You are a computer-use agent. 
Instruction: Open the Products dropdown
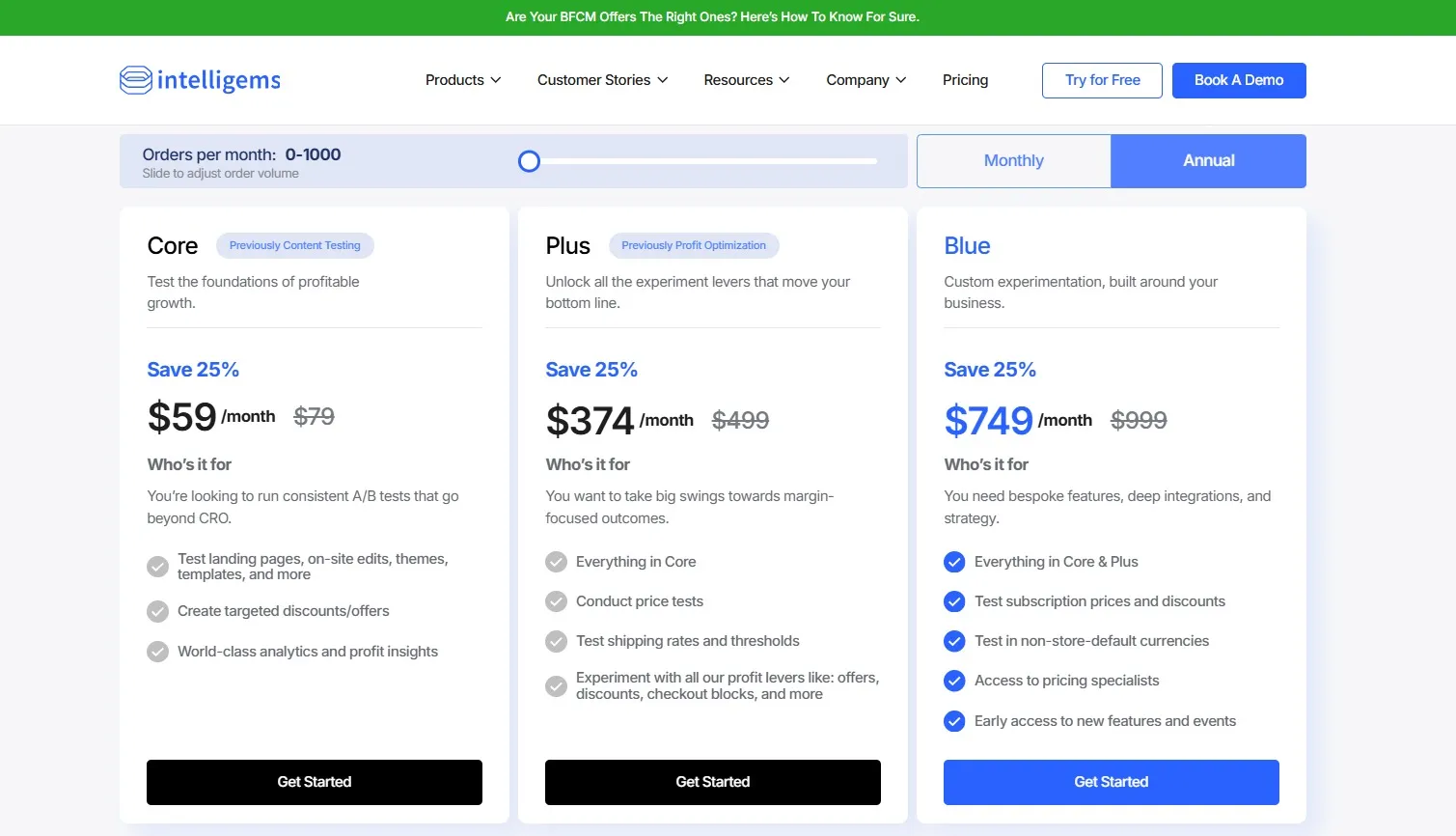tap(462, 80)
